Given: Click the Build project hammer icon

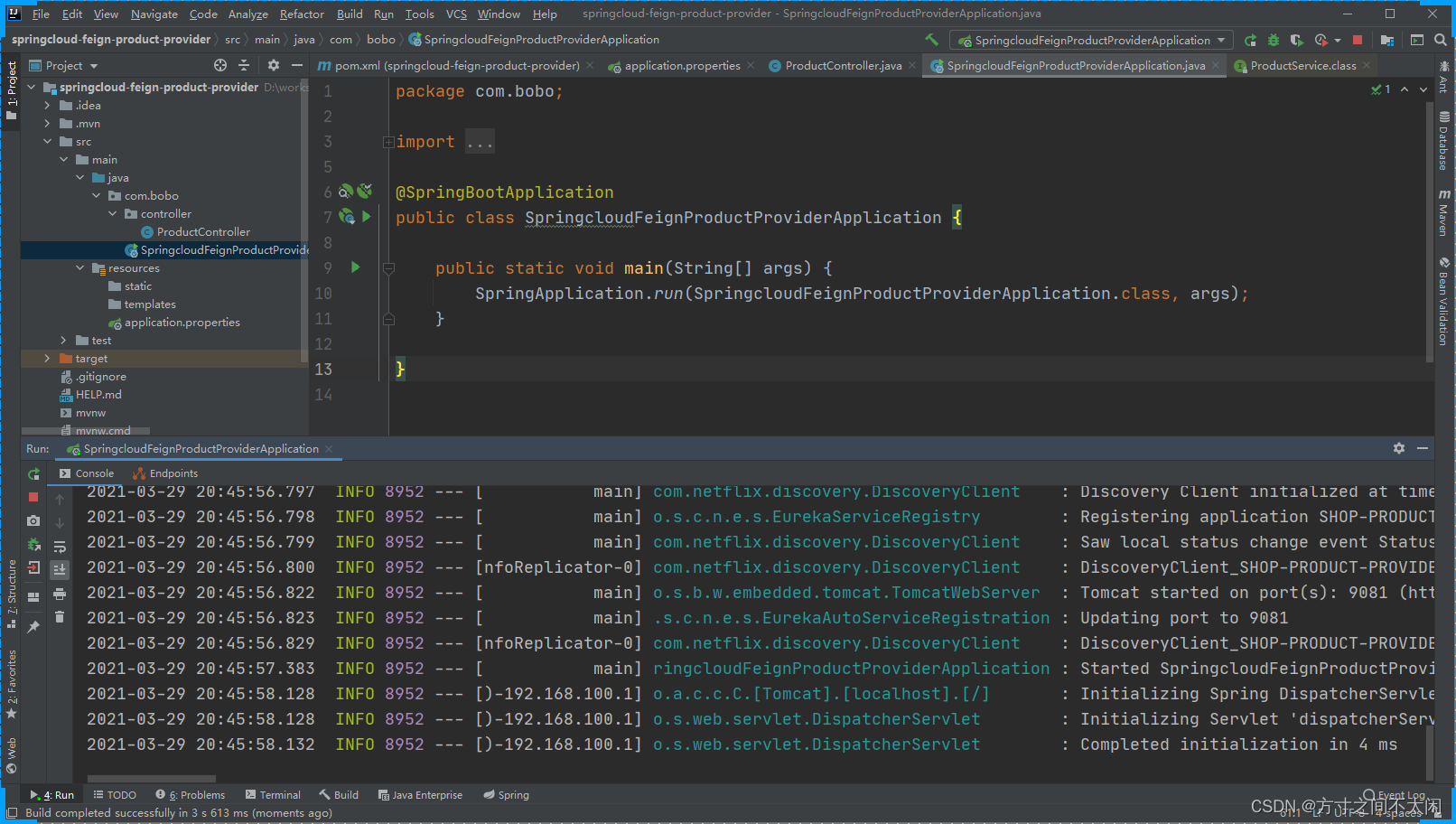Looking at the screenshot, I should [x=932, y=40].
